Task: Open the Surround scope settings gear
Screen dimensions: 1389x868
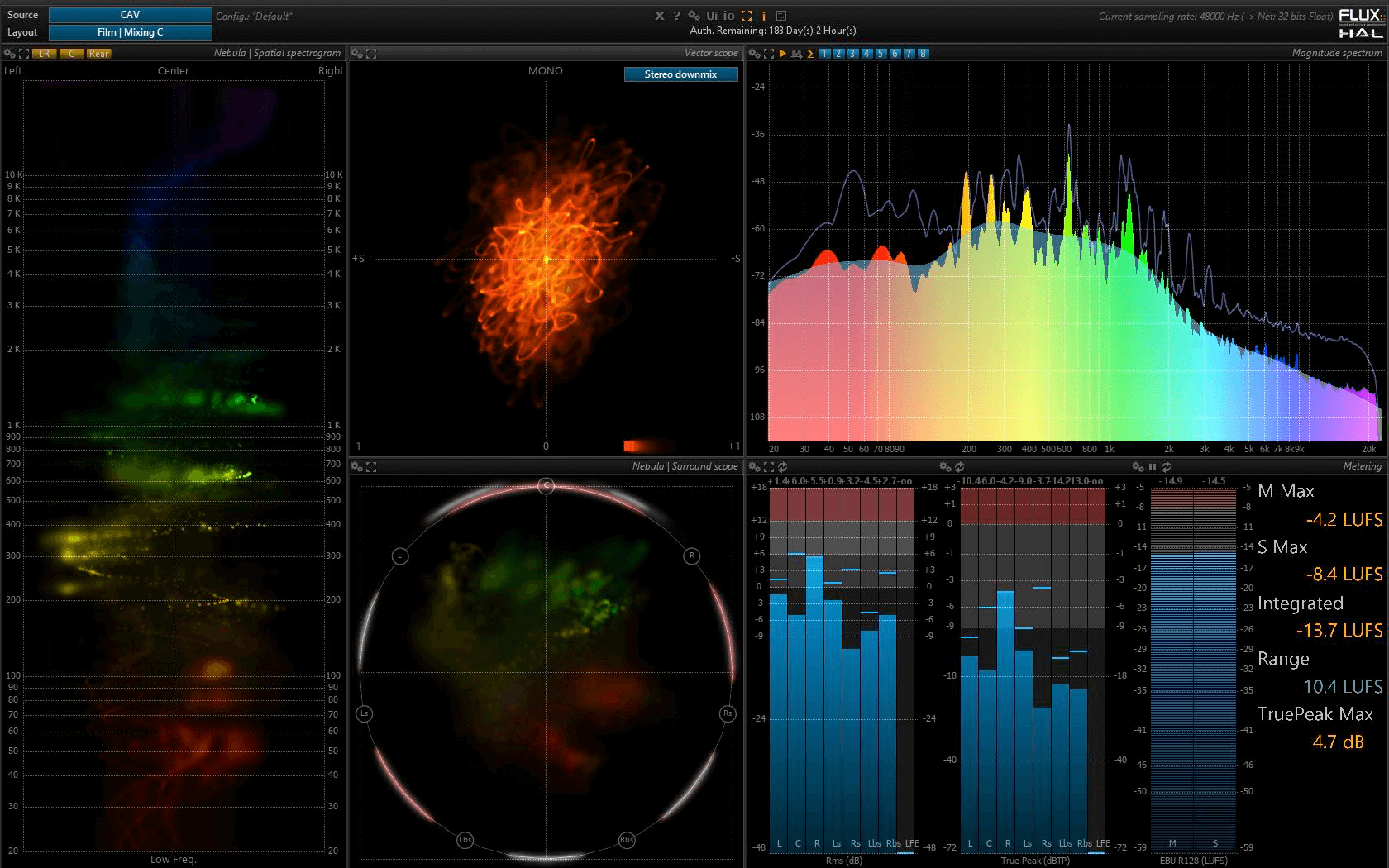Action: click(x=356, y=467)
